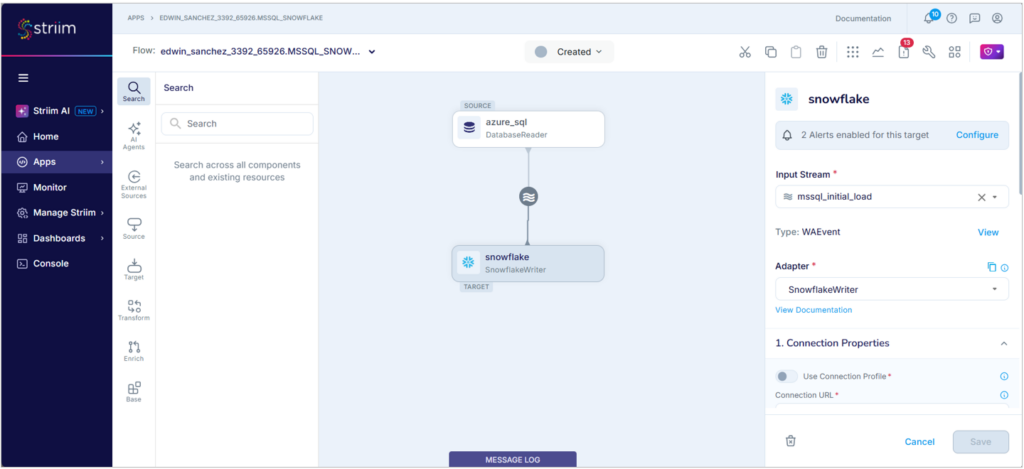Click the Cancel button
Image resolution: width=1024 pixels, height=469 pixels.
tap(920, 442)
